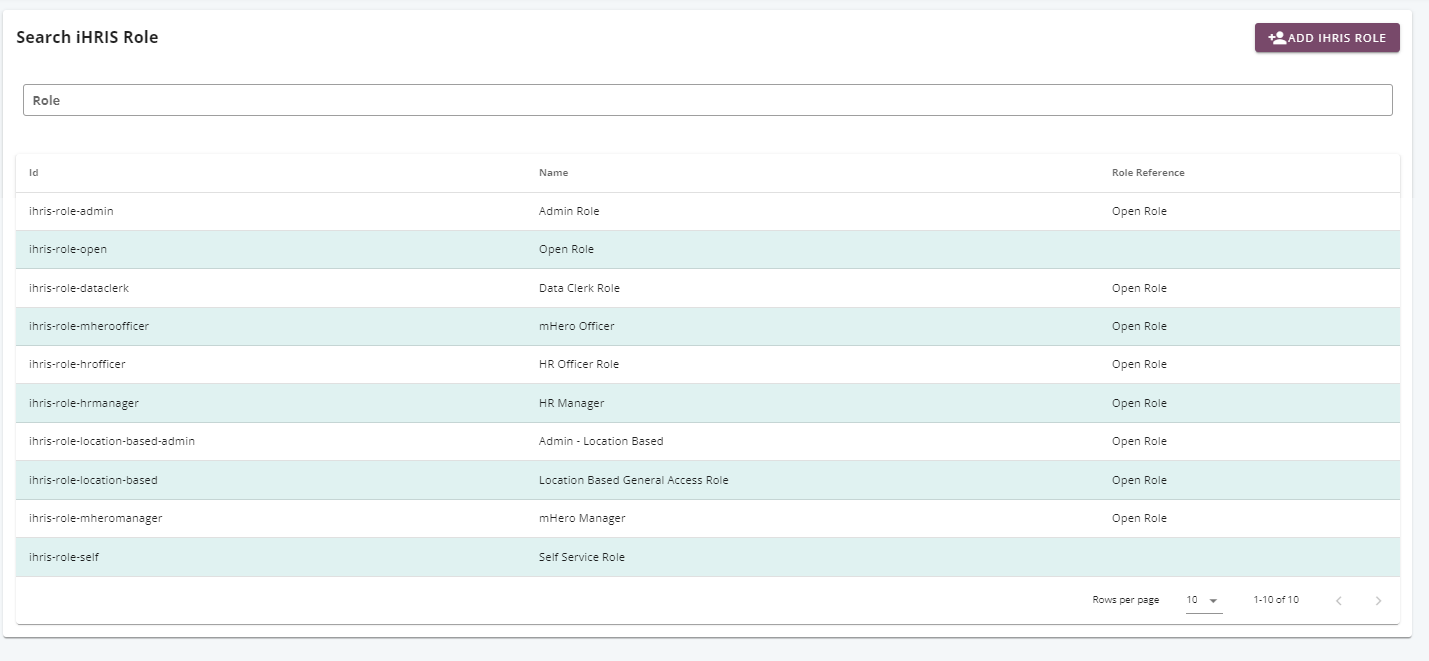Click the Search iHRIS Role heading
This screenshot has width=1429, height=661.
(x=87, y=37)
